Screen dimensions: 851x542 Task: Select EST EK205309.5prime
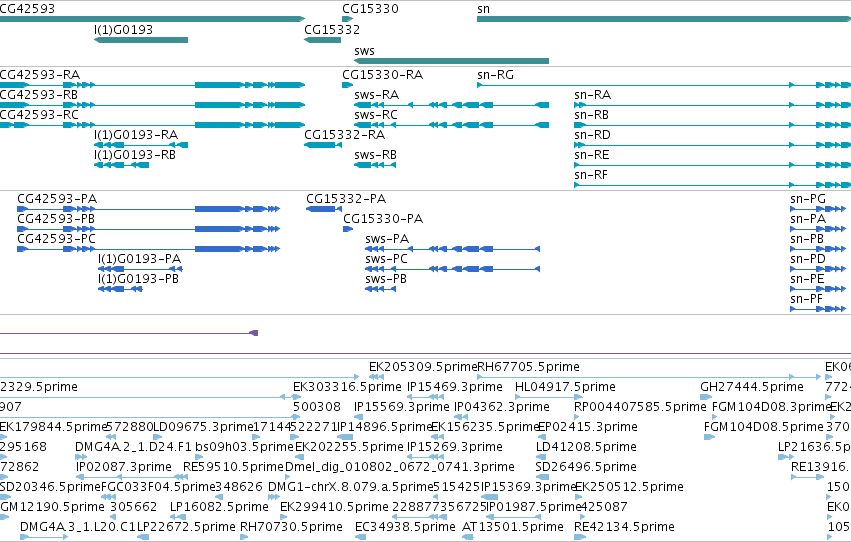tap(423, 367)
